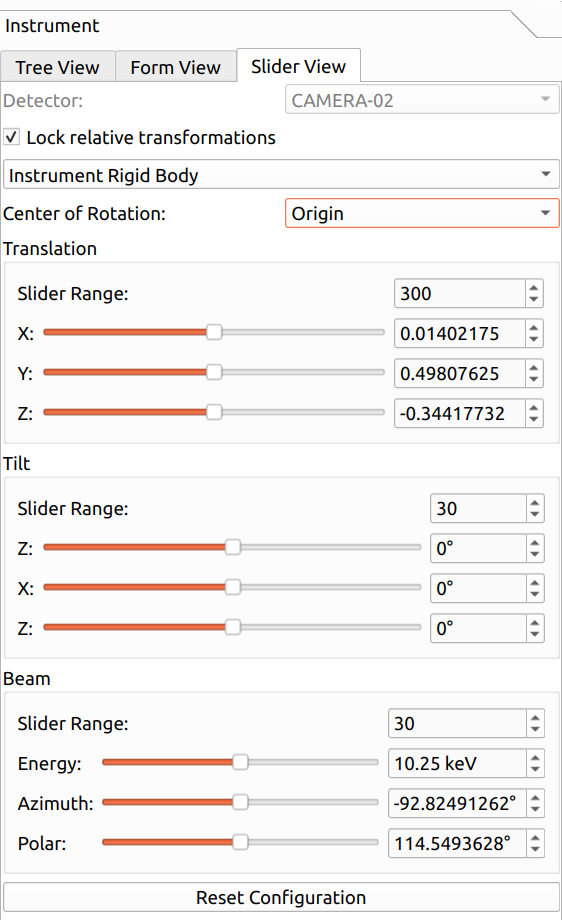The height and width of the screenshot is (920, 562).
Task: Increase the Translation Slider Range value
Action: point(533,288)
